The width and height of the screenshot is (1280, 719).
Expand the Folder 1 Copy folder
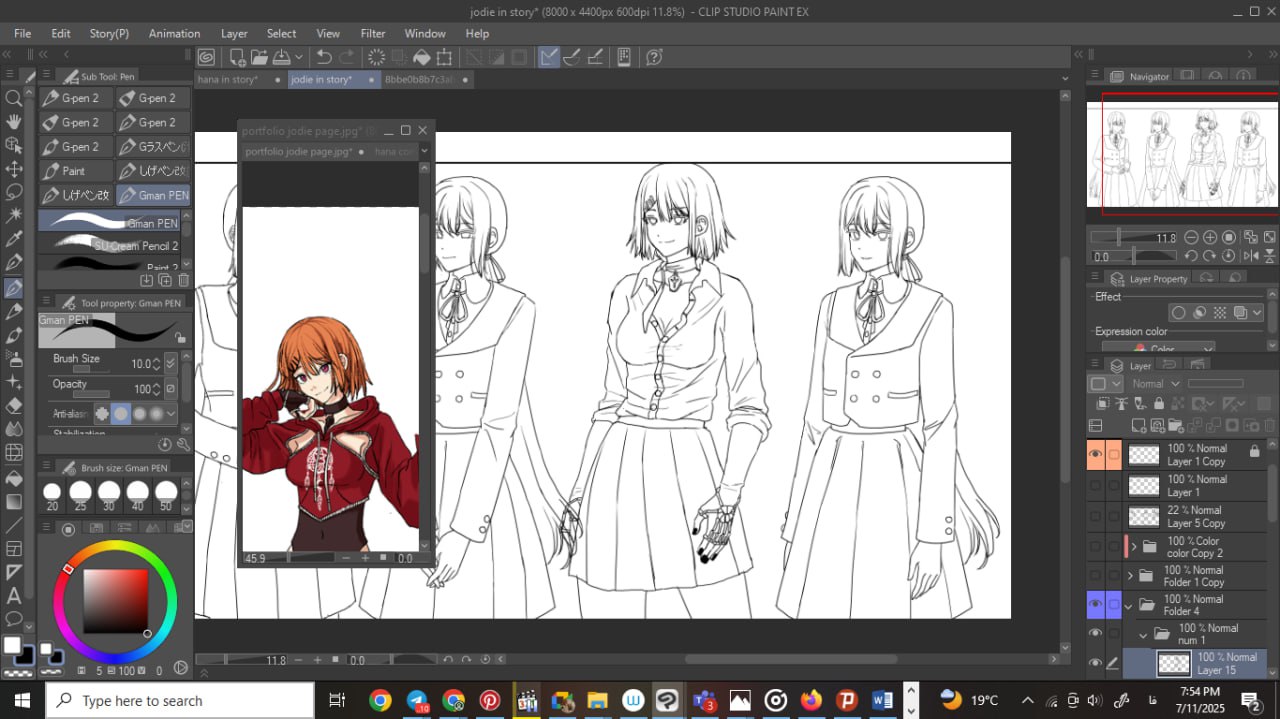[1130, 576]
